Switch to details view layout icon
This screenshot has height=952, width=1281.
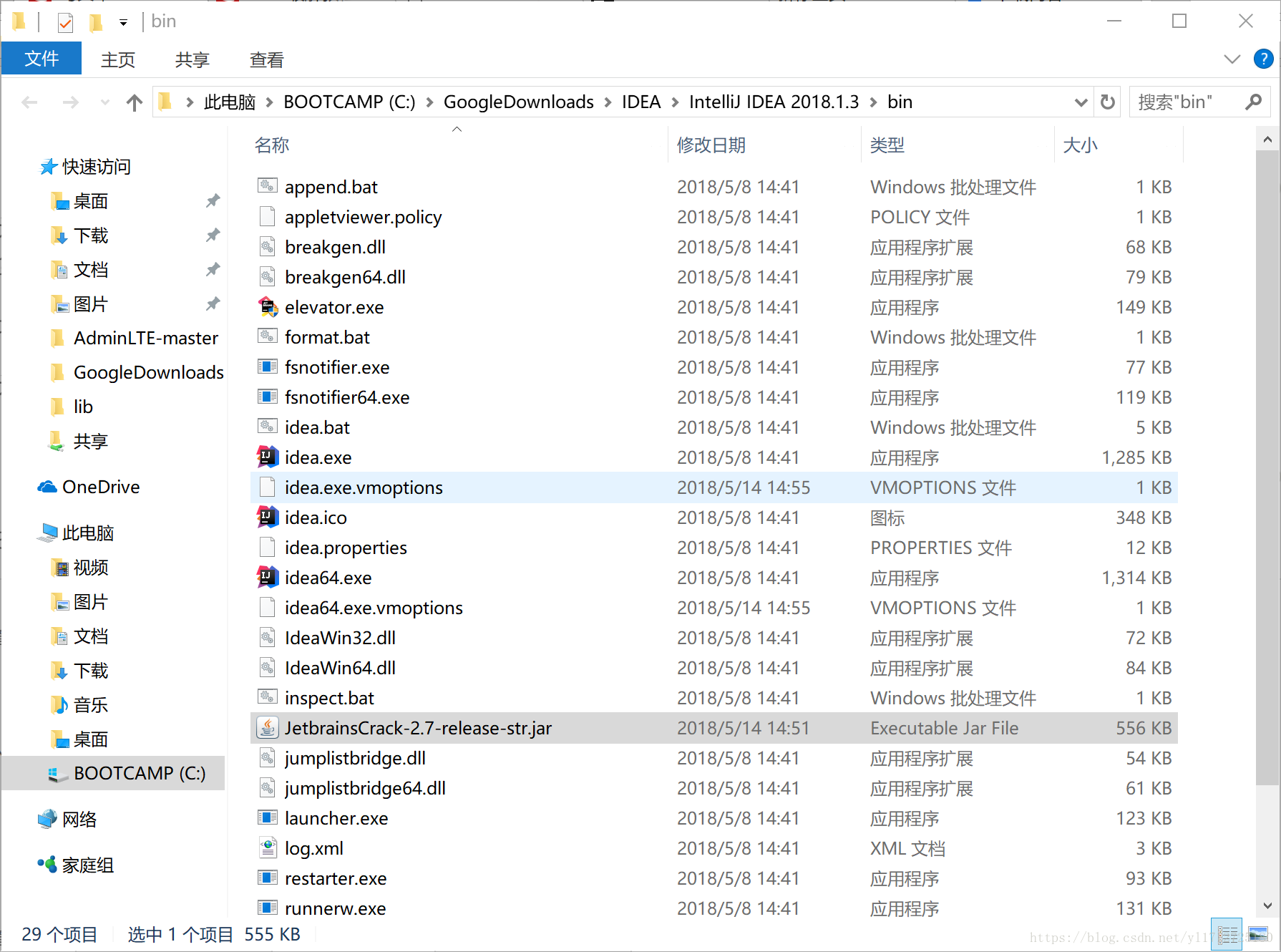tap(1228, 935)
